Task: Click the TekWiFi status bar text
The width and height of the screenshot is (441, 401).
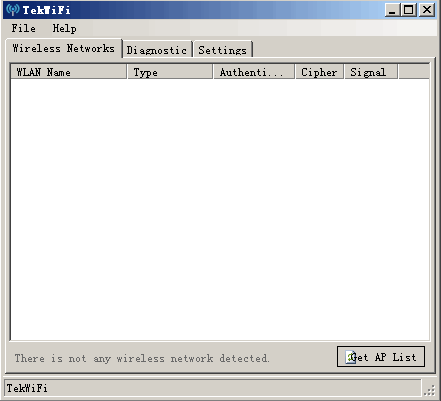Action: (27, 388)
